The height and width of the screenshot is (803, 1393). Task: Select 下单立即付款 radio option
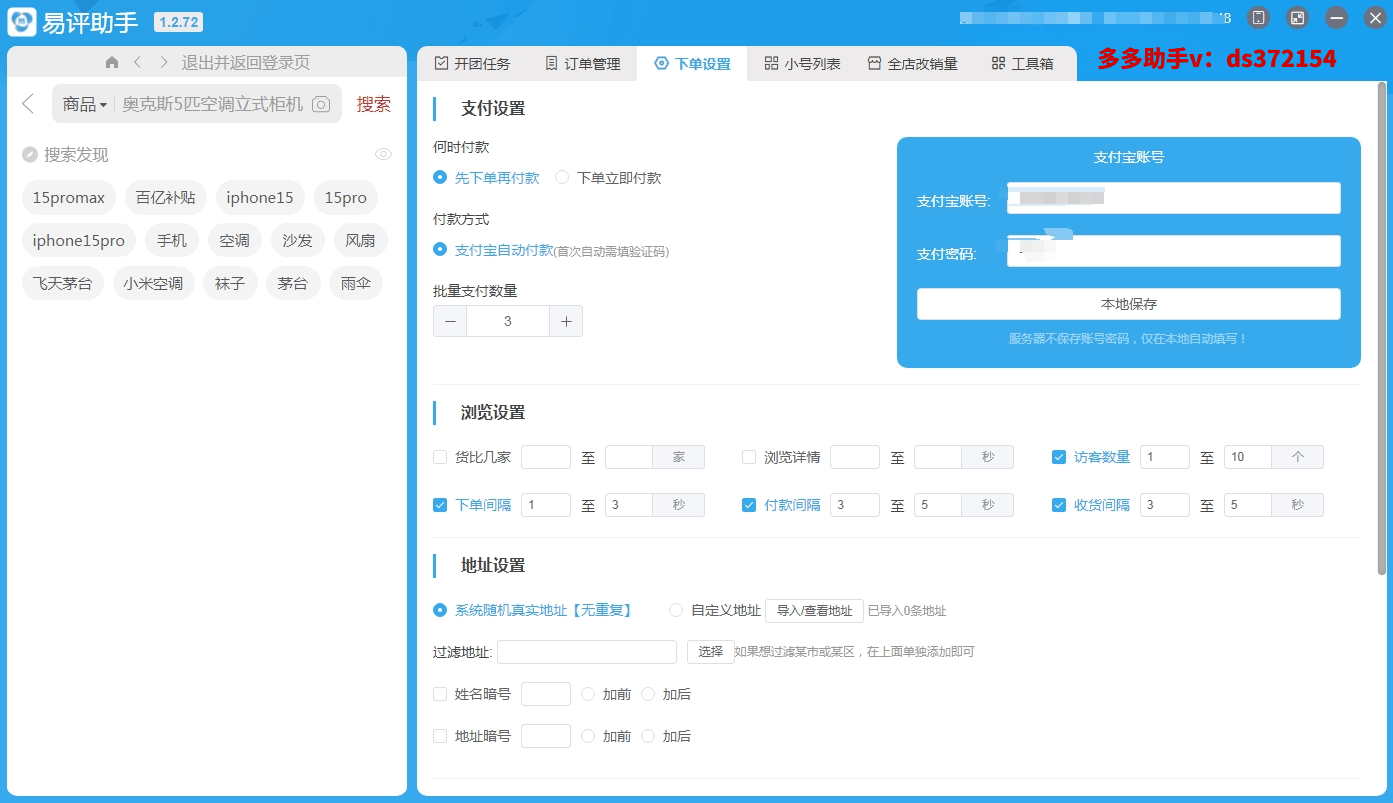click(x=608, y=178)
